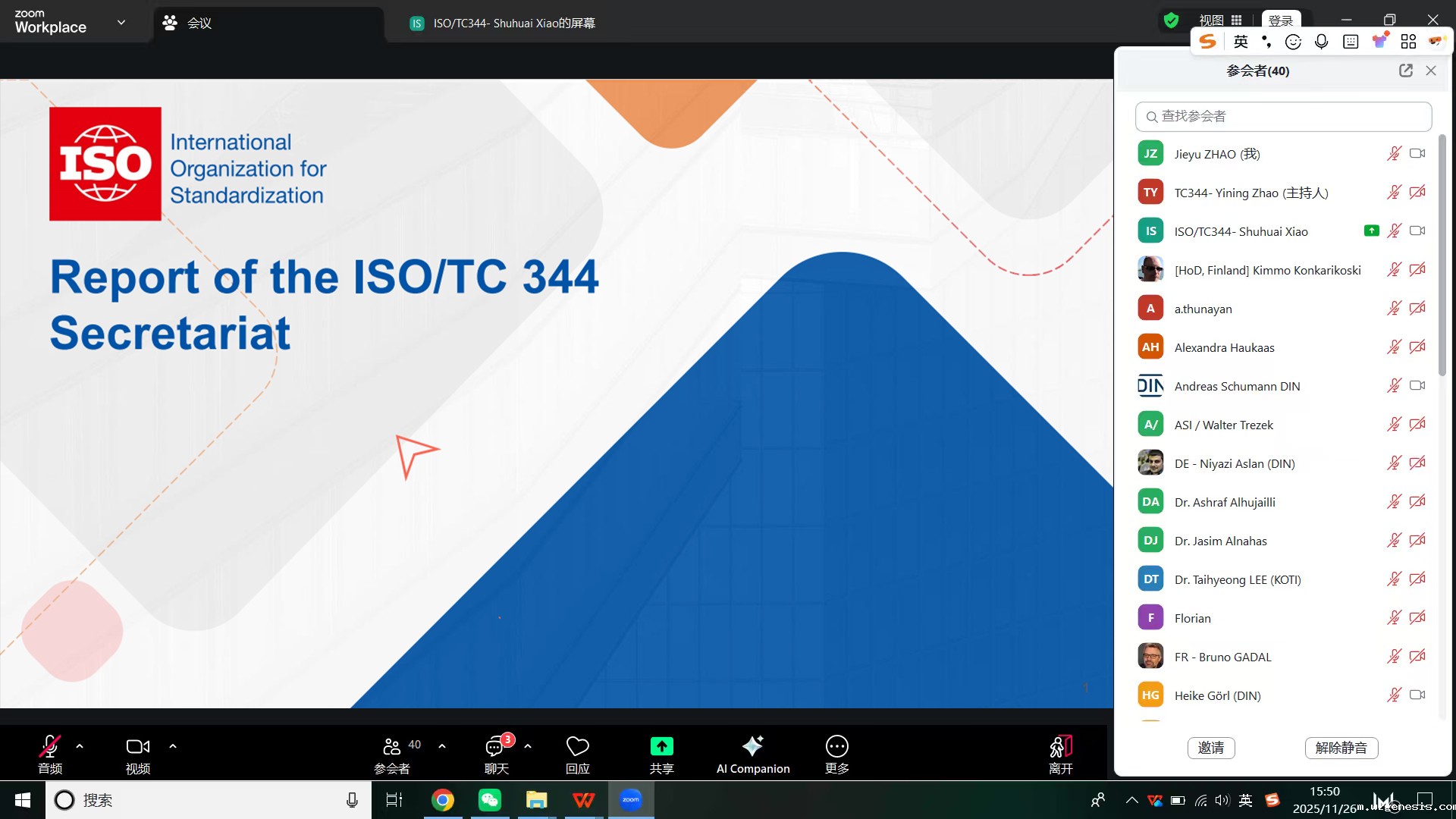Screen dimensions: 1456x819
Task: Click the Leave meeting icon
Action: (1060, 746)
